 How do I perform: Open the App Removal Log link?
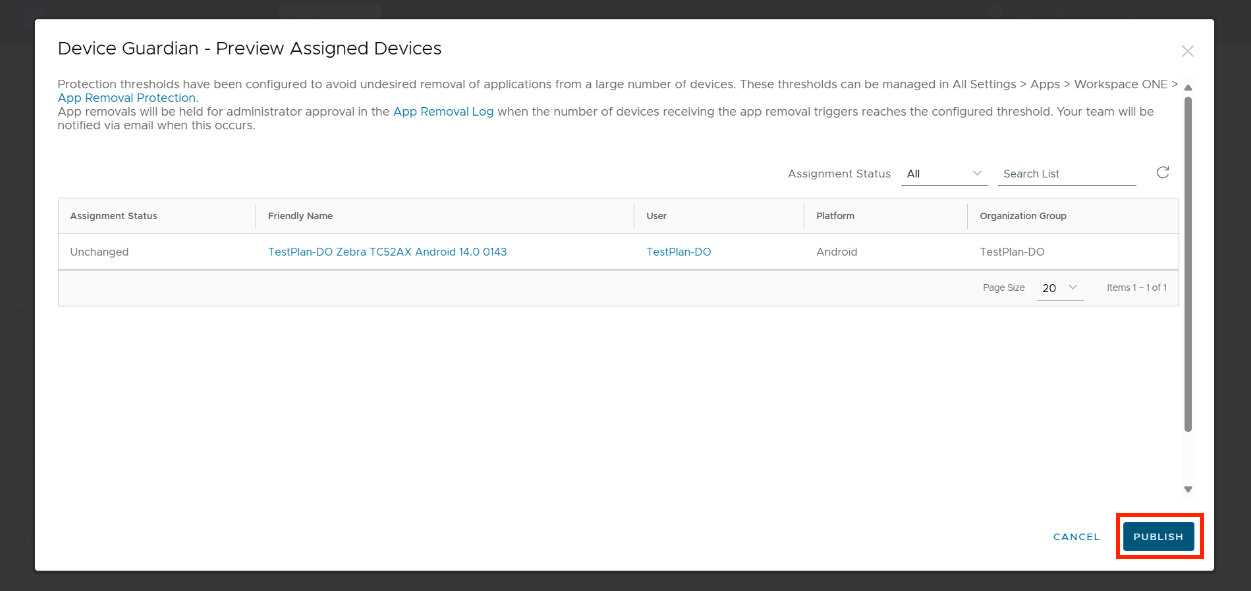pos(443,112)
